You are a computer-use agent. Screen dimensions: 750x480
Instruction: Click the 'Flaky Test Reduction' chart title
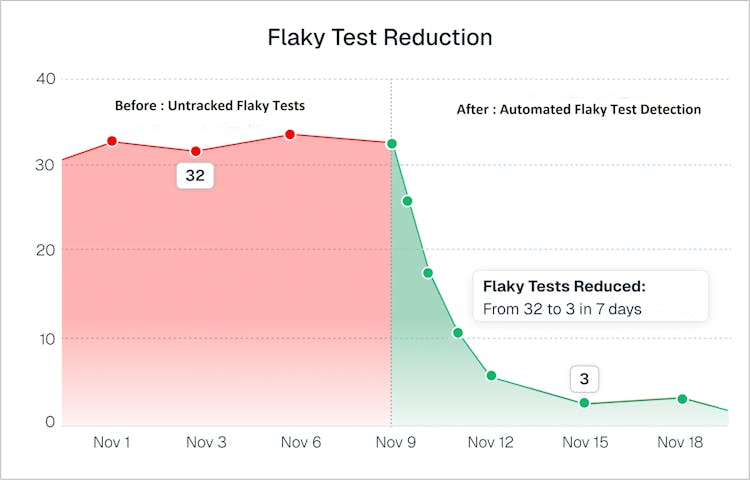pyautogui.click(x=380, y=38)
